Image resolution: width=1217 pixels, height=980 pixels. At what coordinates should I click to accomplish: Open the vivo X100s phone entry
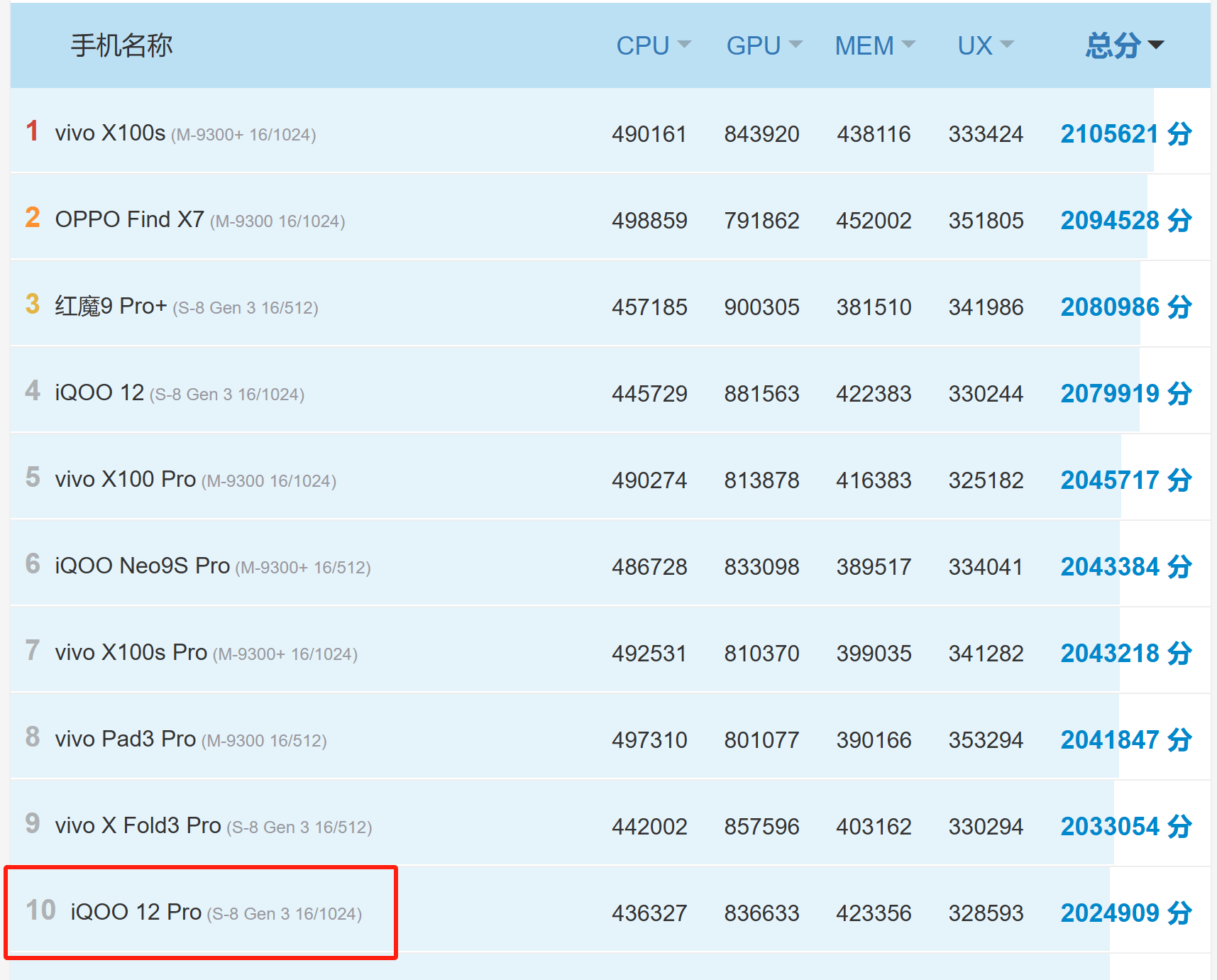tap(185, 133)
